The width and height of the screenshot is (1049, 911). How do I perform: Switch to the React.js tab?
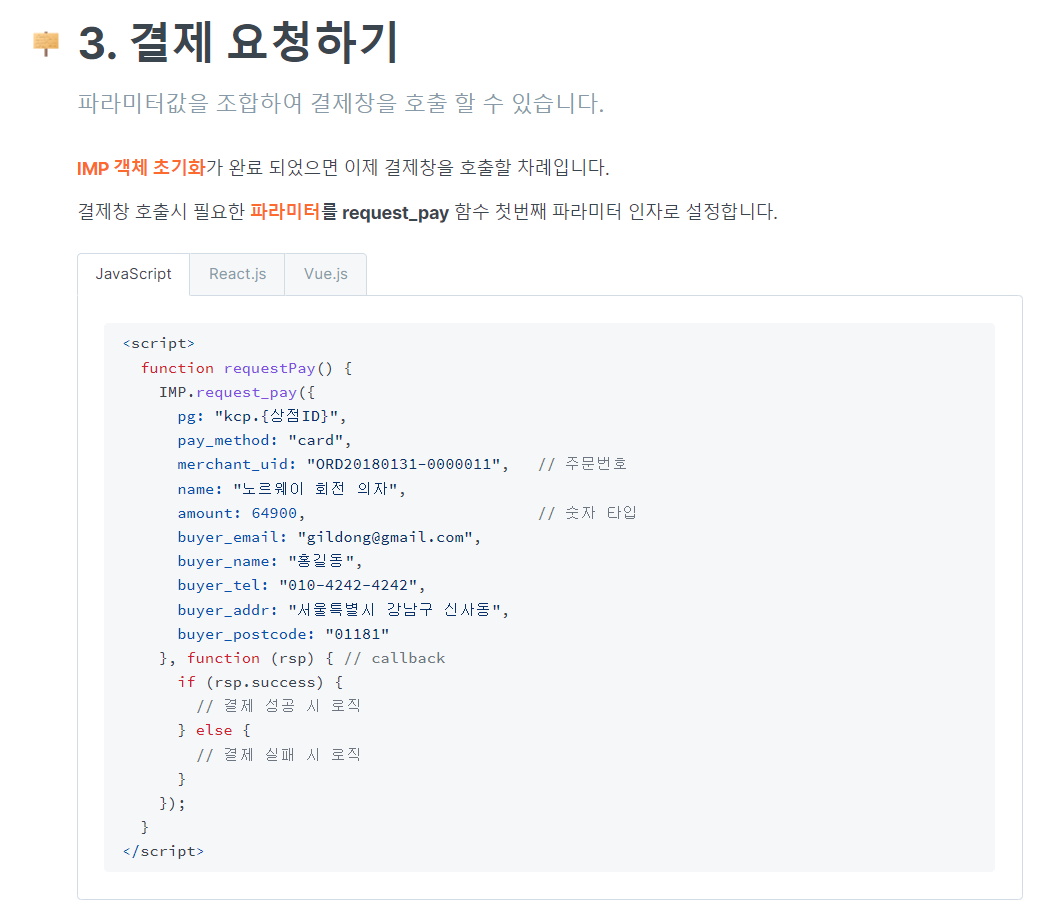[x=237, y=274]
